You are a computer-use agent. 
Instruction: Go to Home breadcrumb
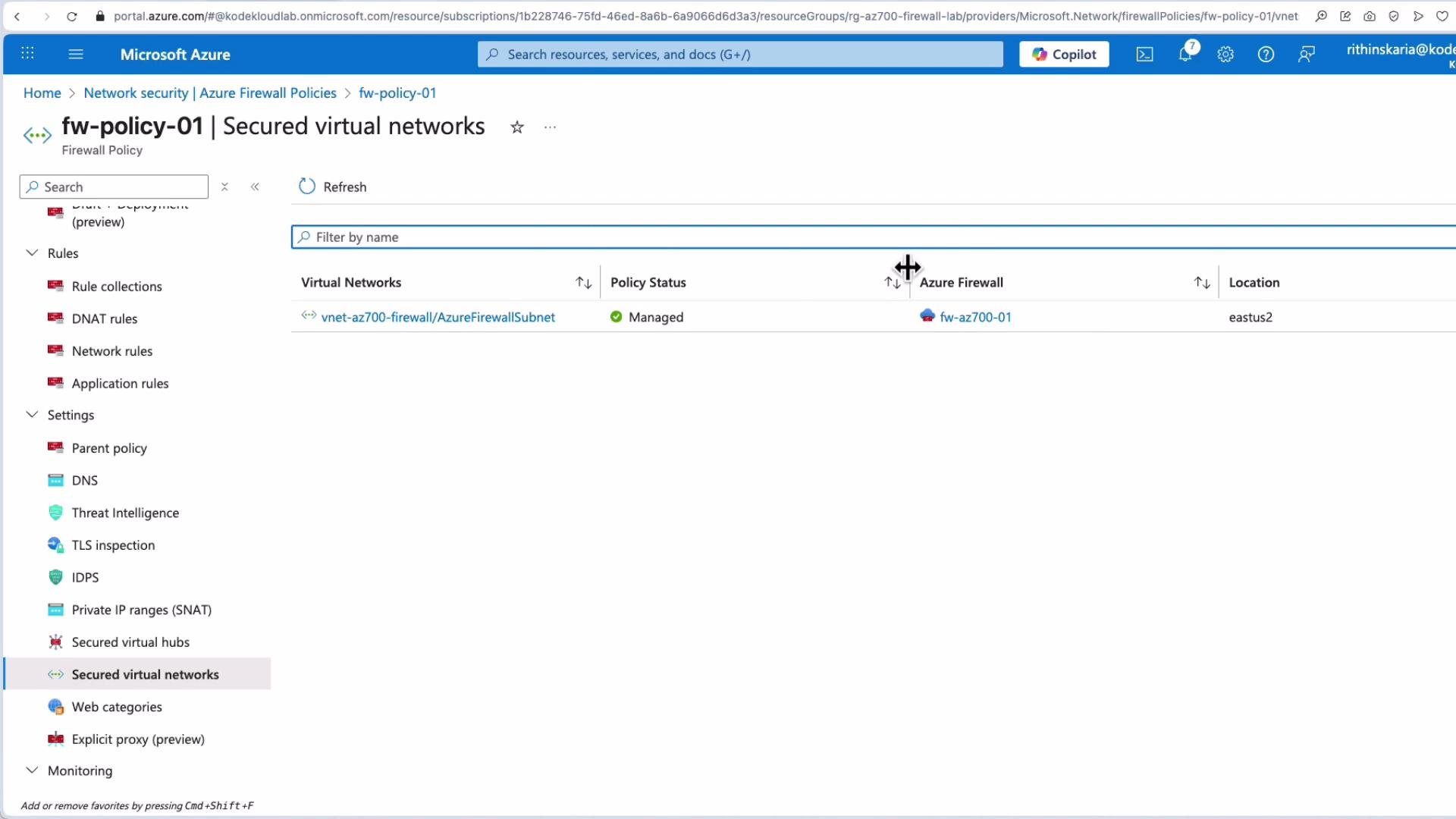point(42,93)
